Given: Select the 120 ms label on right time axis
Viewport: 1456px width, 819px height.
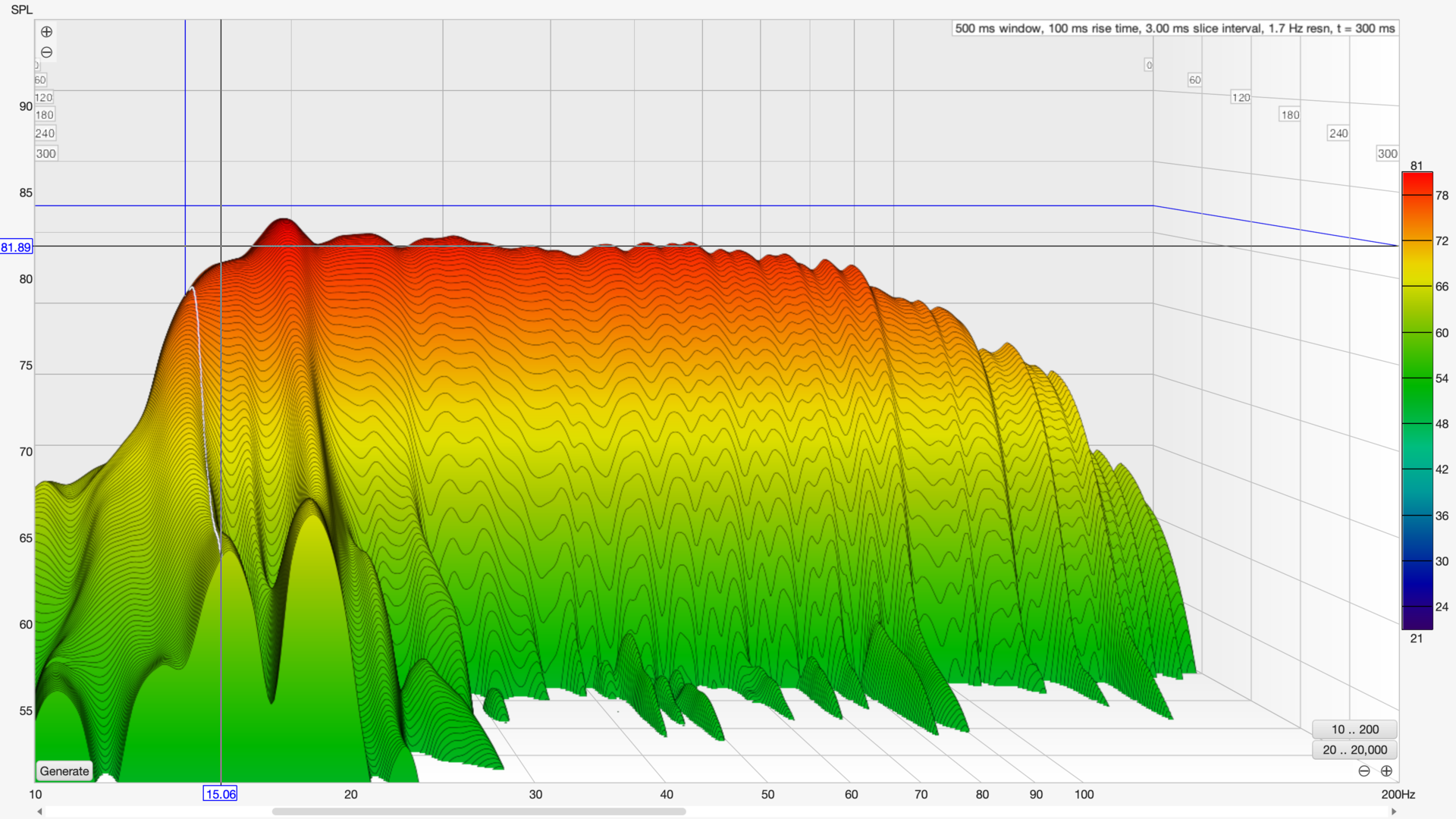Looking at the screenshot, I should click(x=1241, y=98).
